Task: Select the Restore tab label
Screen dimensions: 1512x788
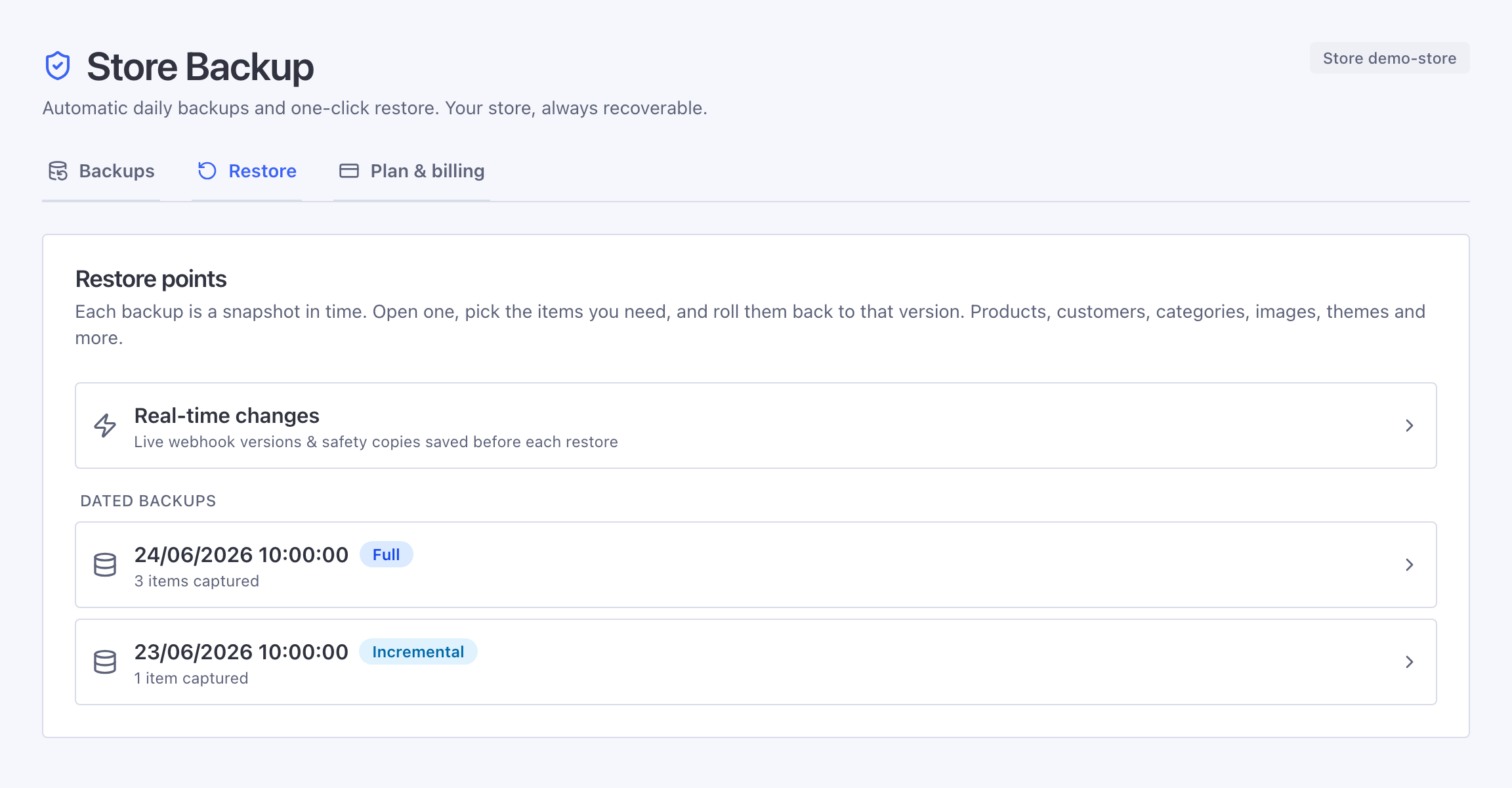Action: (x=262, y=171)
